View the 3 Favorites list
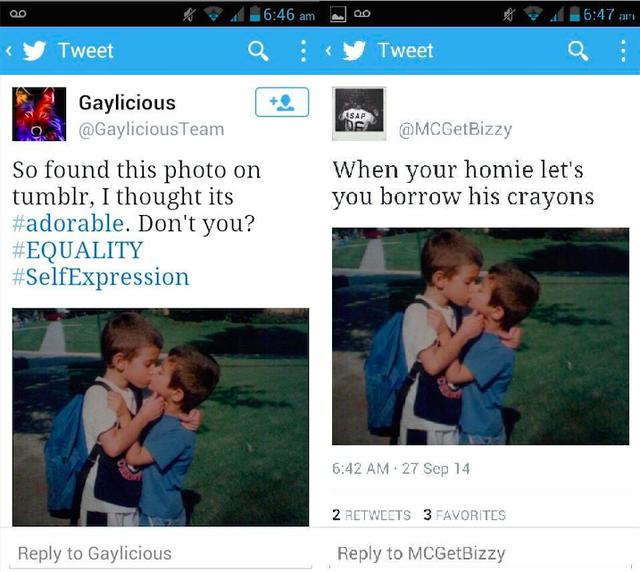The height and width of the screenshot is (572, 640). tap(464, 515)
